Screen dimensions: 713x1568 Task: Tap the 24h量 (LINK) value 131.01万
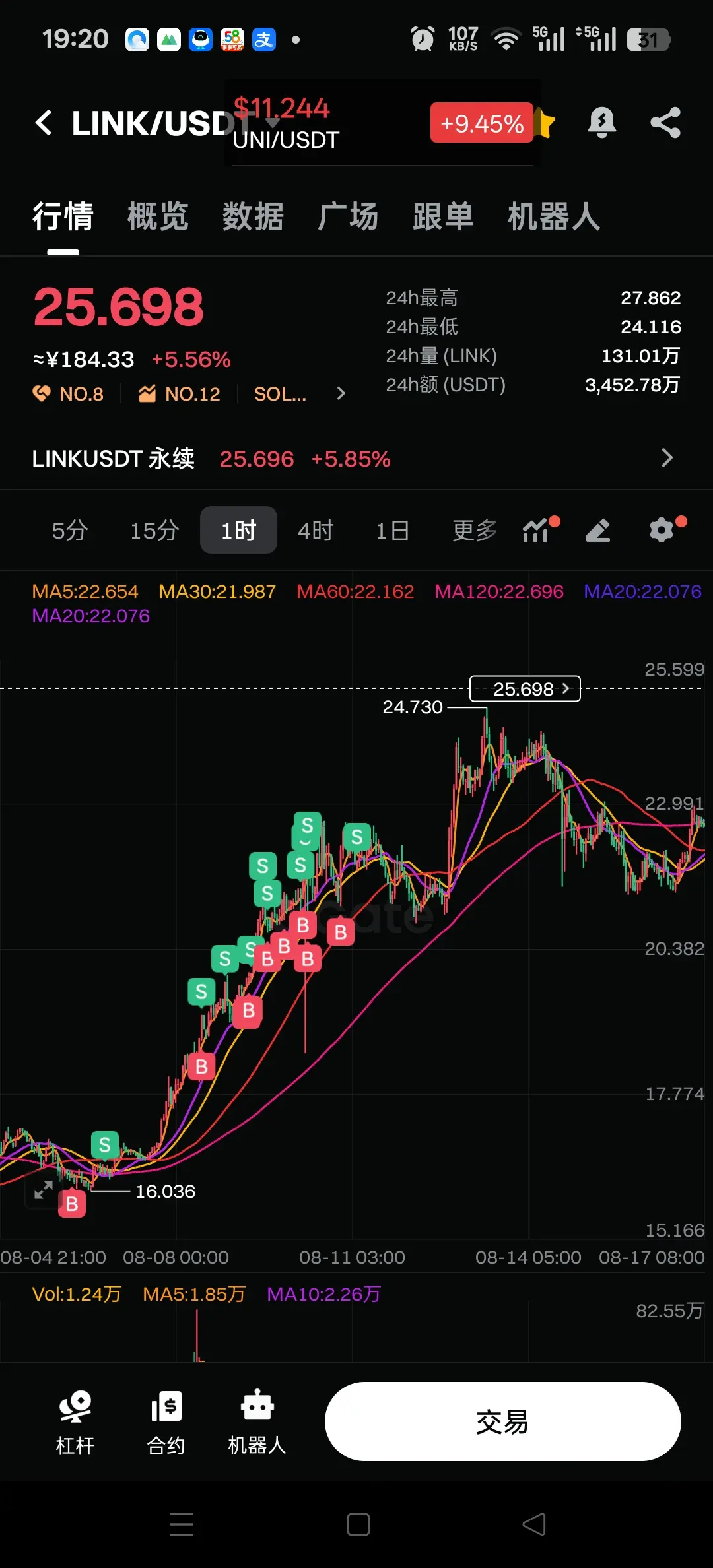pyautogui.click(x=640, y=356)
